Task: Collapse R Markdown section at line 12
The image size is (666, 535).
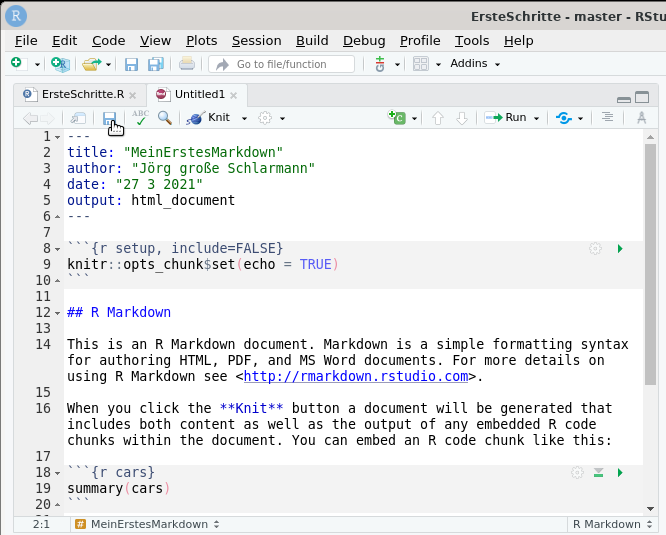Action: tap(57, 313)
